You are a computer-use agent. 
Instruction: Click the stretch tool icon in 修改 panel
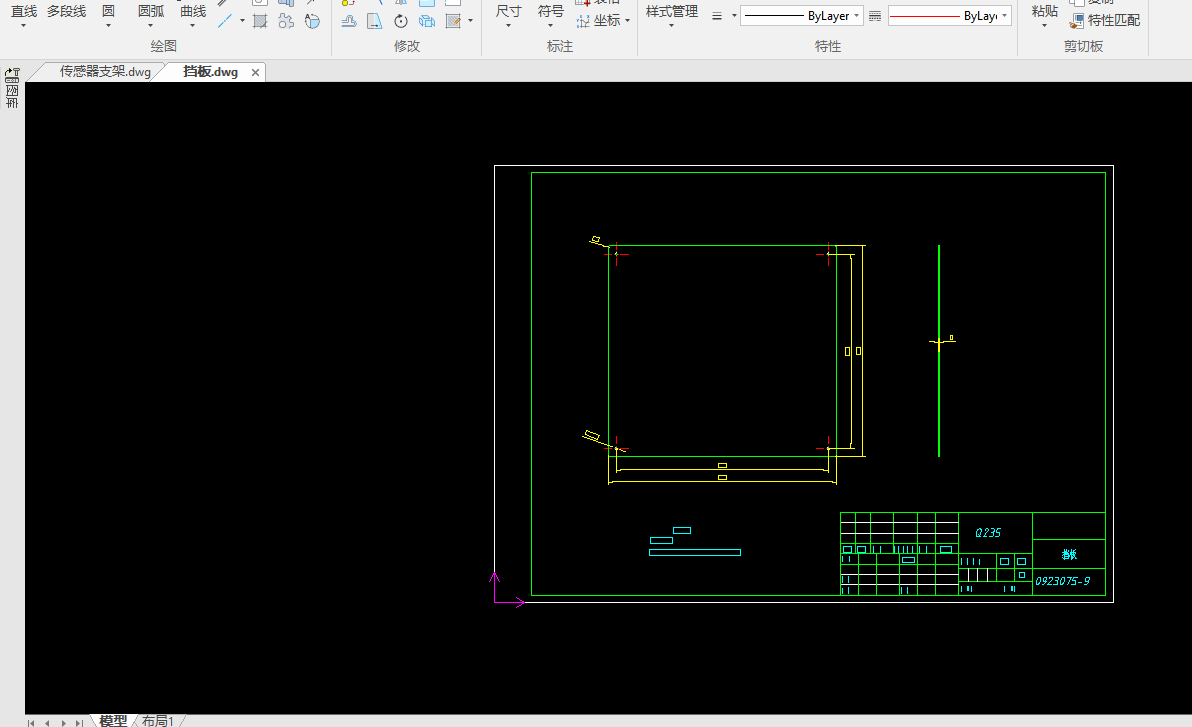click(x=375, y=21)
